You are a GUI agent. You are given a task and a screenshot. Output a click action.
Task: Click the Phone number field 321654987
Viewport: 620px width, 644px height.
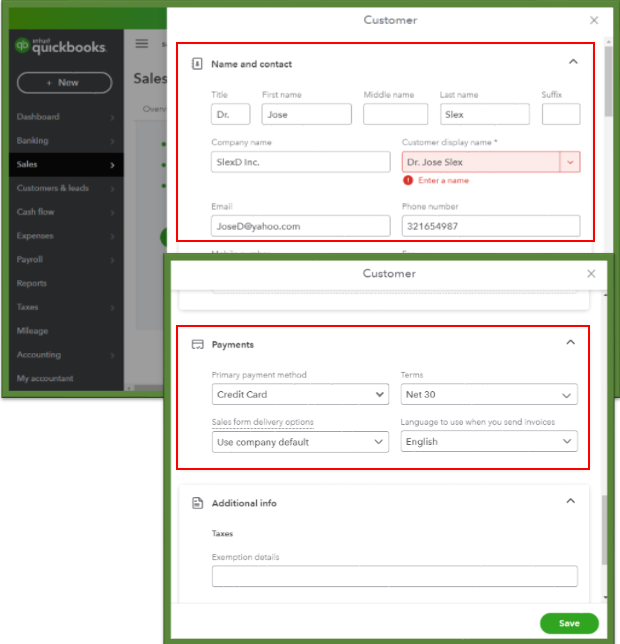491,226
